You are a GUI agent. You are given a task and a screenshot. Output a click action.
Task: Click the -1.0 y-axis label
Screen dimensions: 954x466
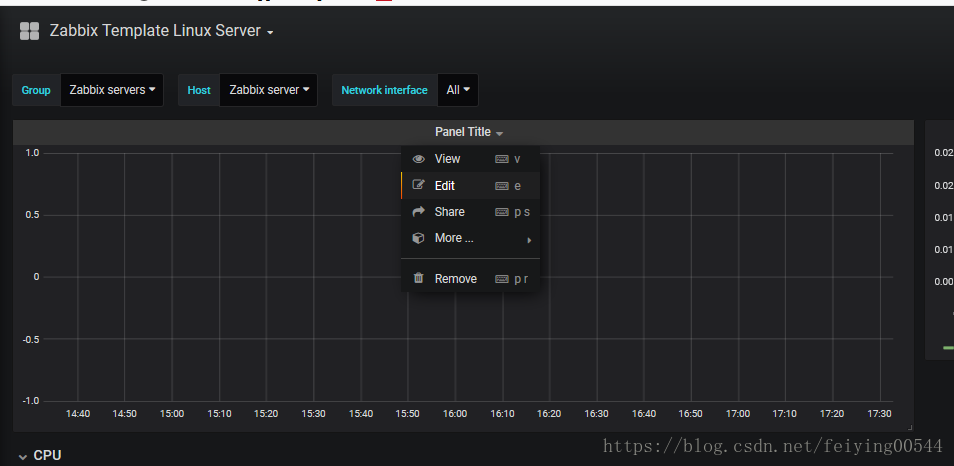30,401
